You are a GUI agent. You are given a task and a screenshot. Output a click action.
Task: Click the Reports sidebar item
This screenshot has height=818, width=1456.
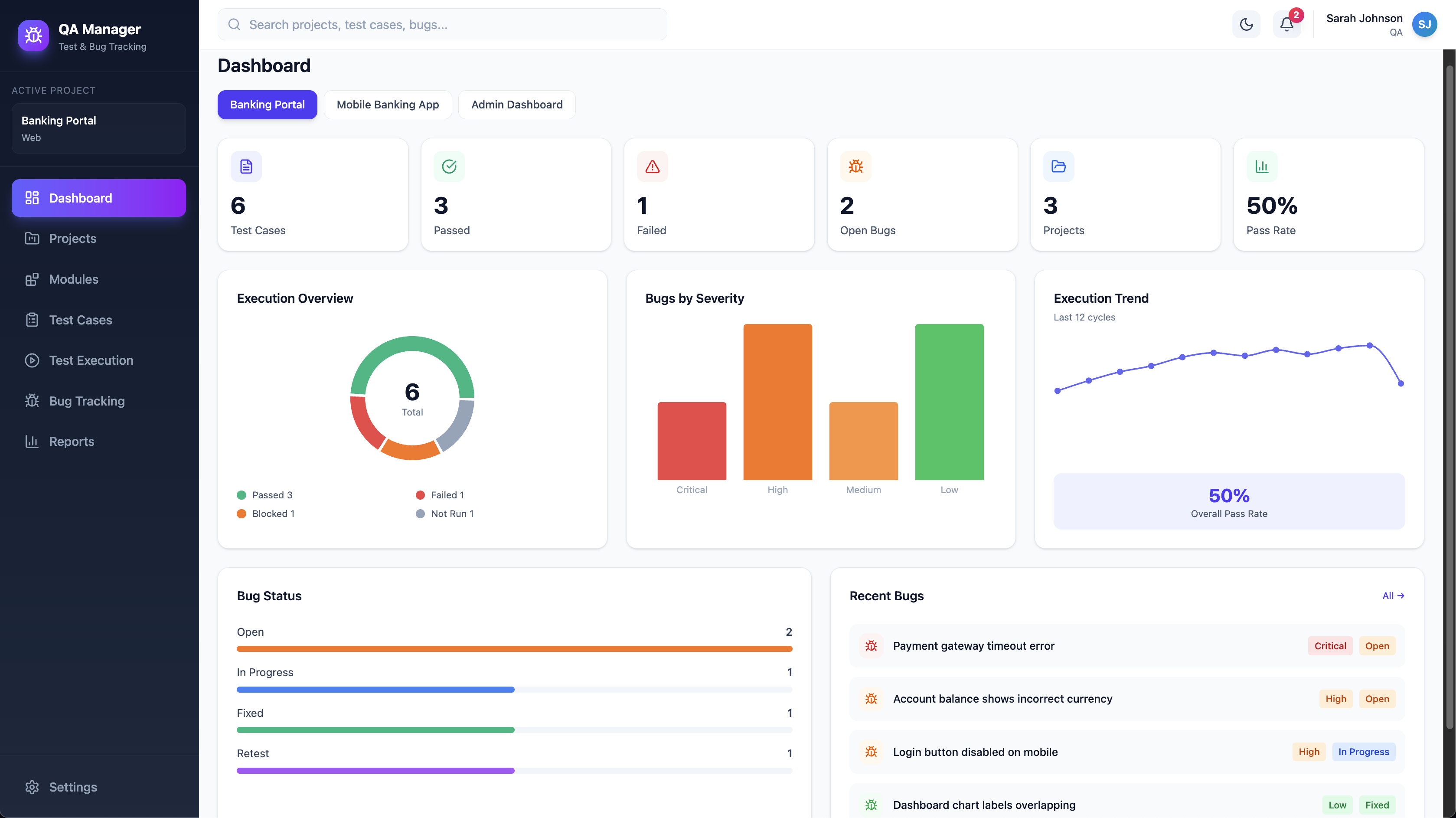(71, 442)
